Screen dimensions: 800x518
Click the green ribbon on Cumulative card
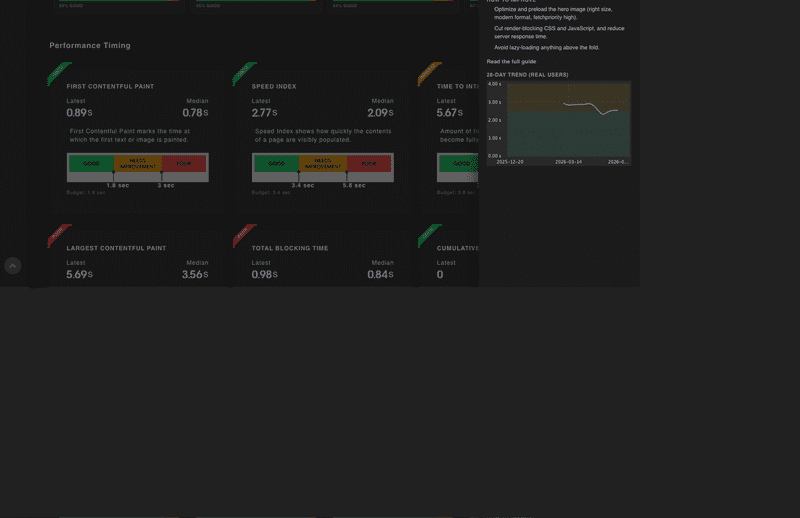pos(430,235)
